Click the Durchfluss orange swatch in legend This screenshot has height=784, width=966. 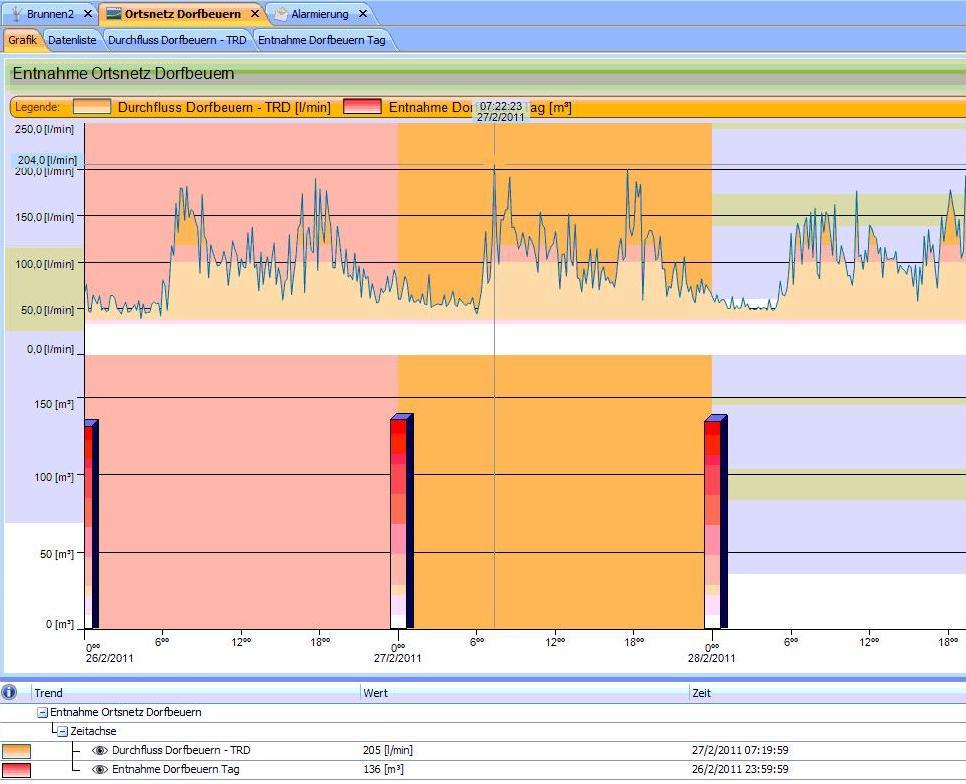pos(92,107)
